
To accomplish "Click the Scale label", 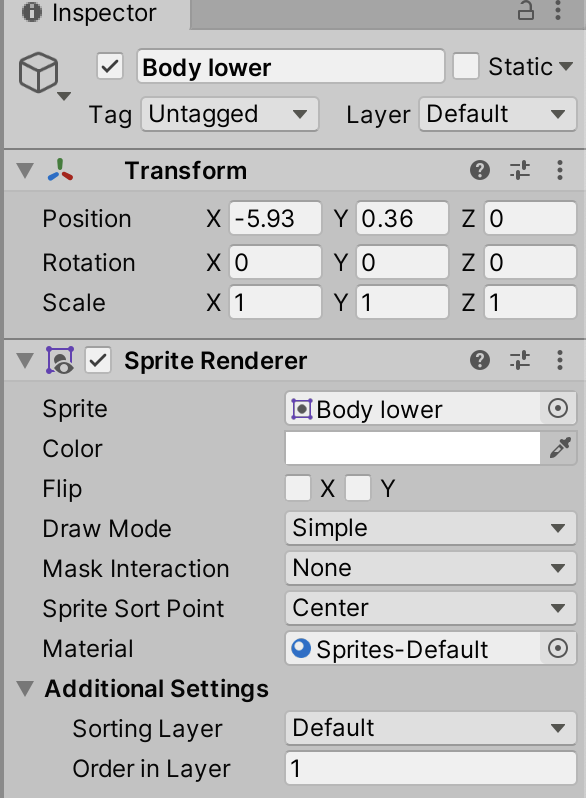I will [x=74, y=303].
